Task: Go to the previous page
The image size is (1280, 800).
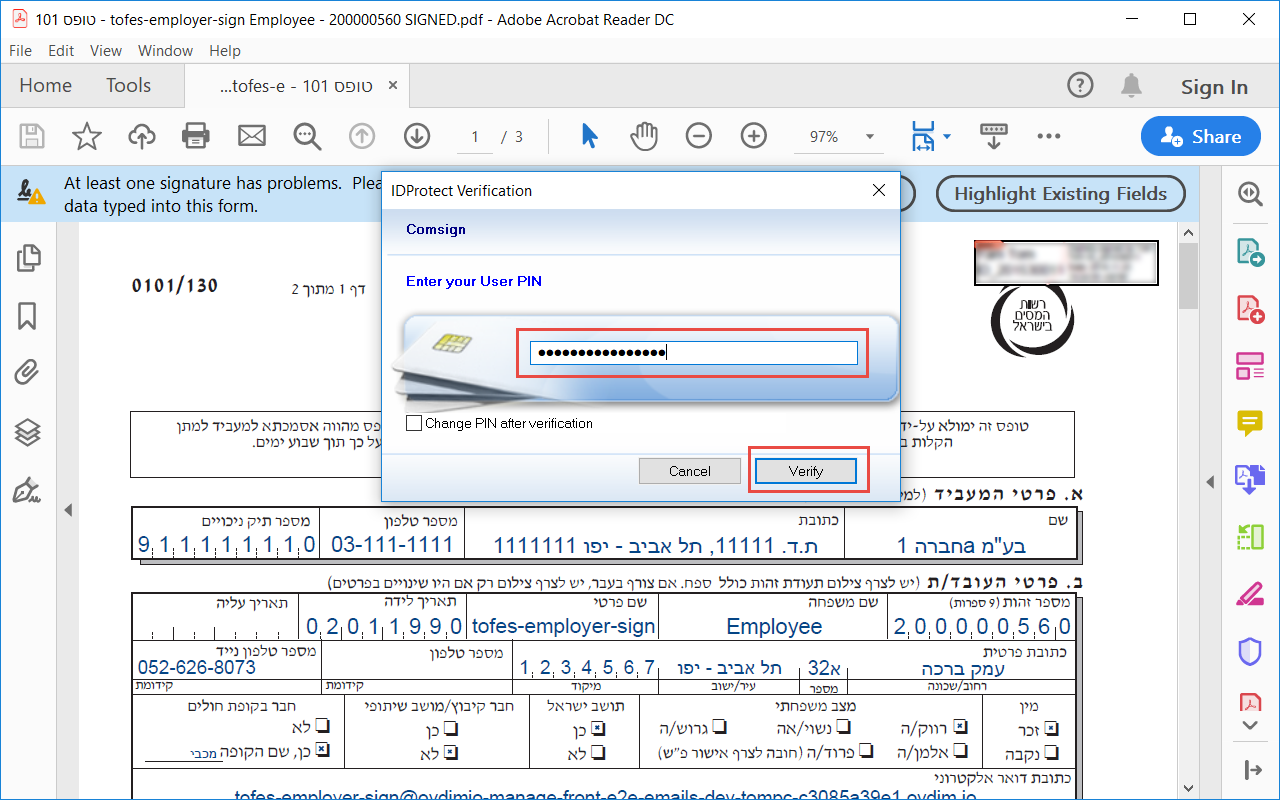Action: point(362,137)
